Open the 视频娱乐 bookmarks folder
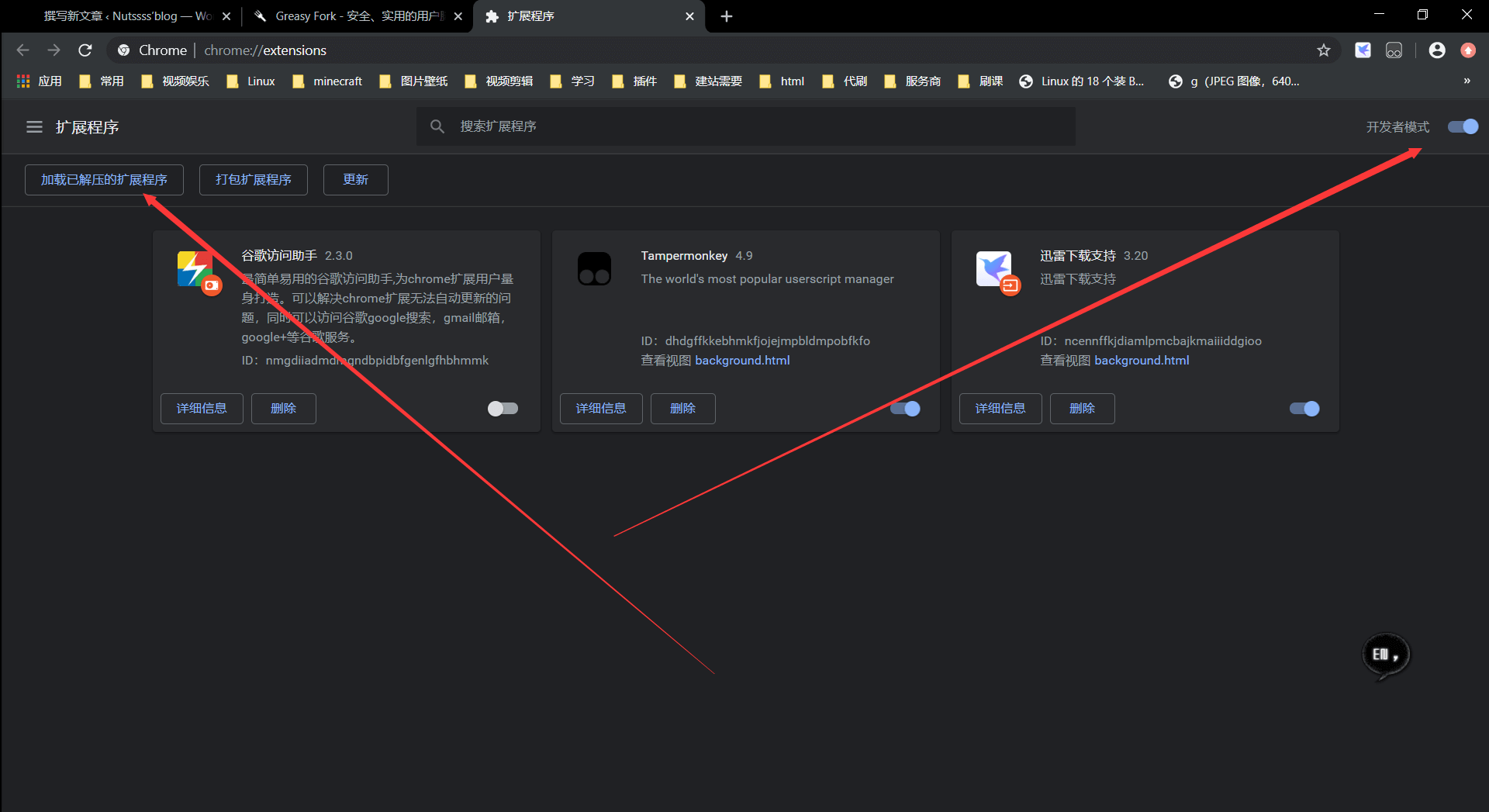The width and height of the screenshot is (1489, 812). coord(175,81)
